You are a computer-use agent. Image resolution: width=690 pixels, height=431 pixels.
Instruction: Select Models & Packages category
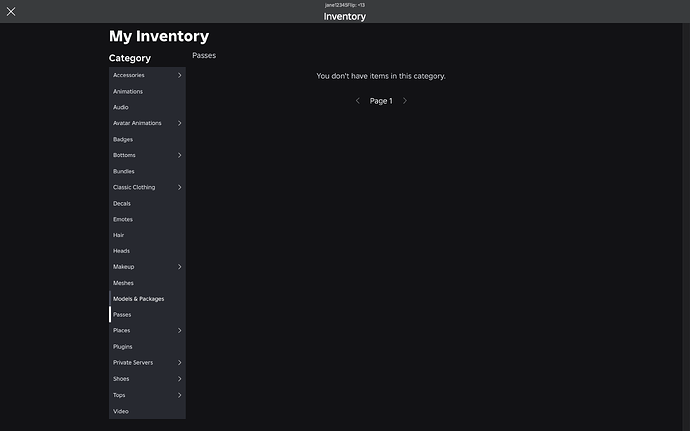(x=147, y=299)
